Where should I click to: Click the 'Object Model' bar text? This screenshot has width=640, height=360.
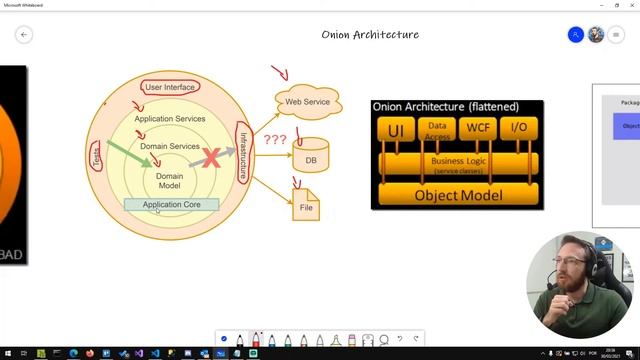[x=458, y=196]
